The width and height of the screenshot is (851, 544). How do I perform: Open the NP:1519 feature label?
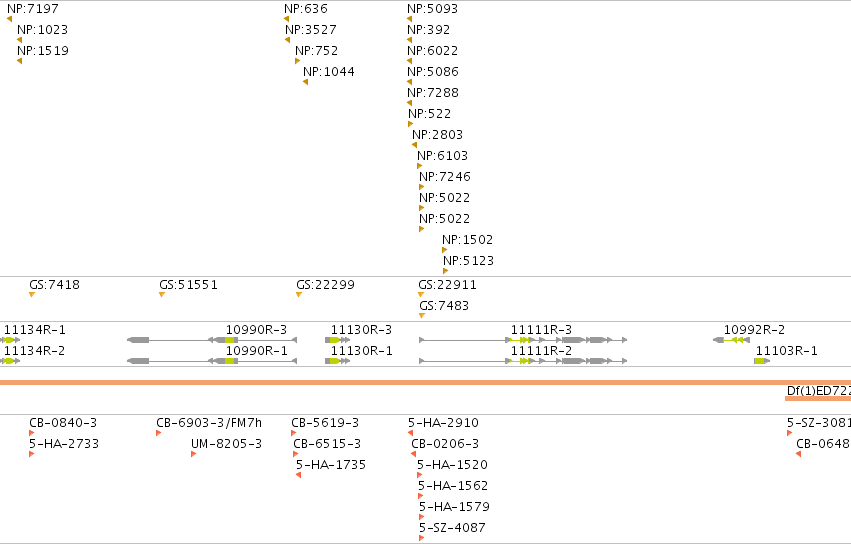43,51
